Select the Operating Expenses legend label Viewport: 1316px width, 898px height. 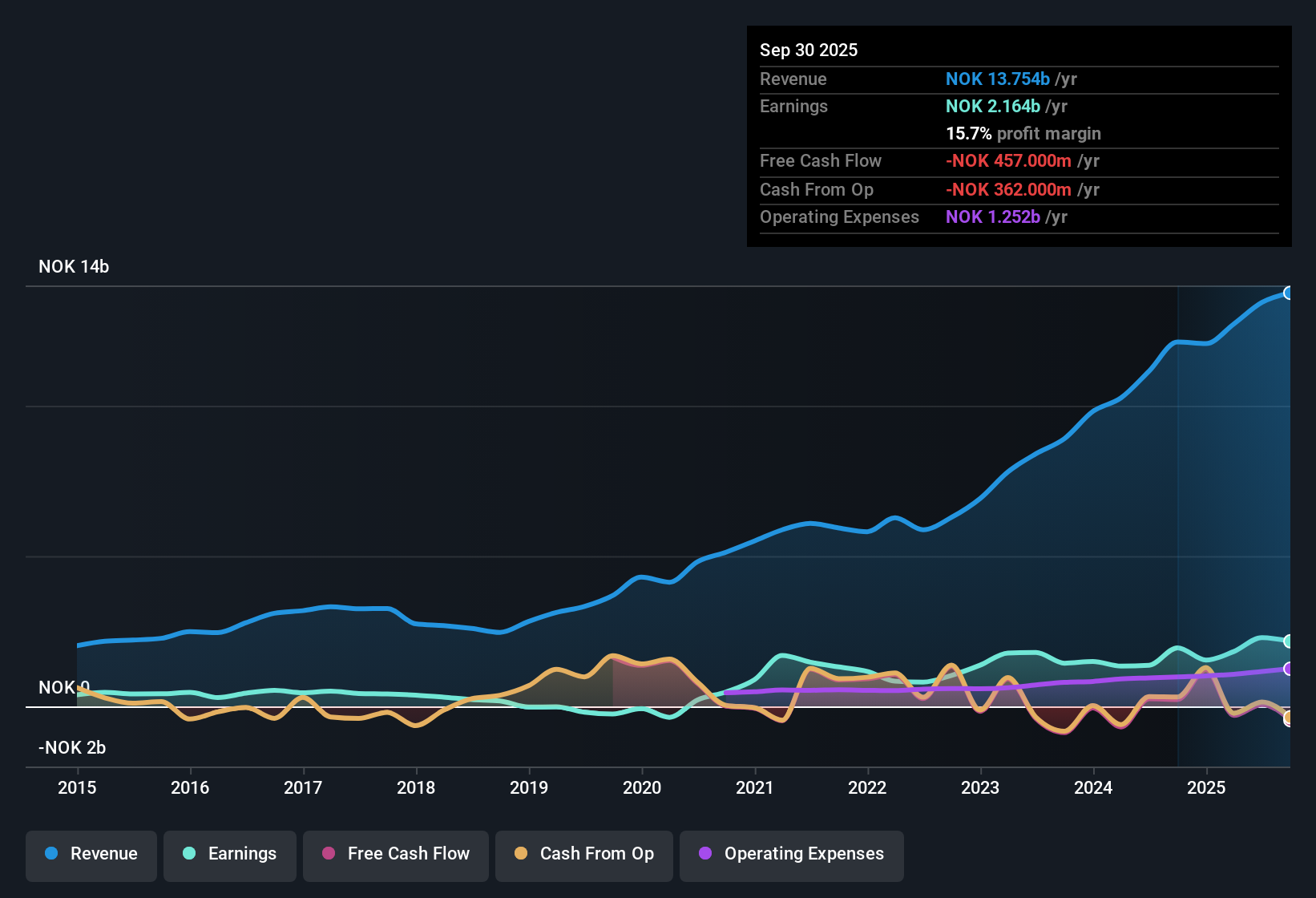coord(802,854)
